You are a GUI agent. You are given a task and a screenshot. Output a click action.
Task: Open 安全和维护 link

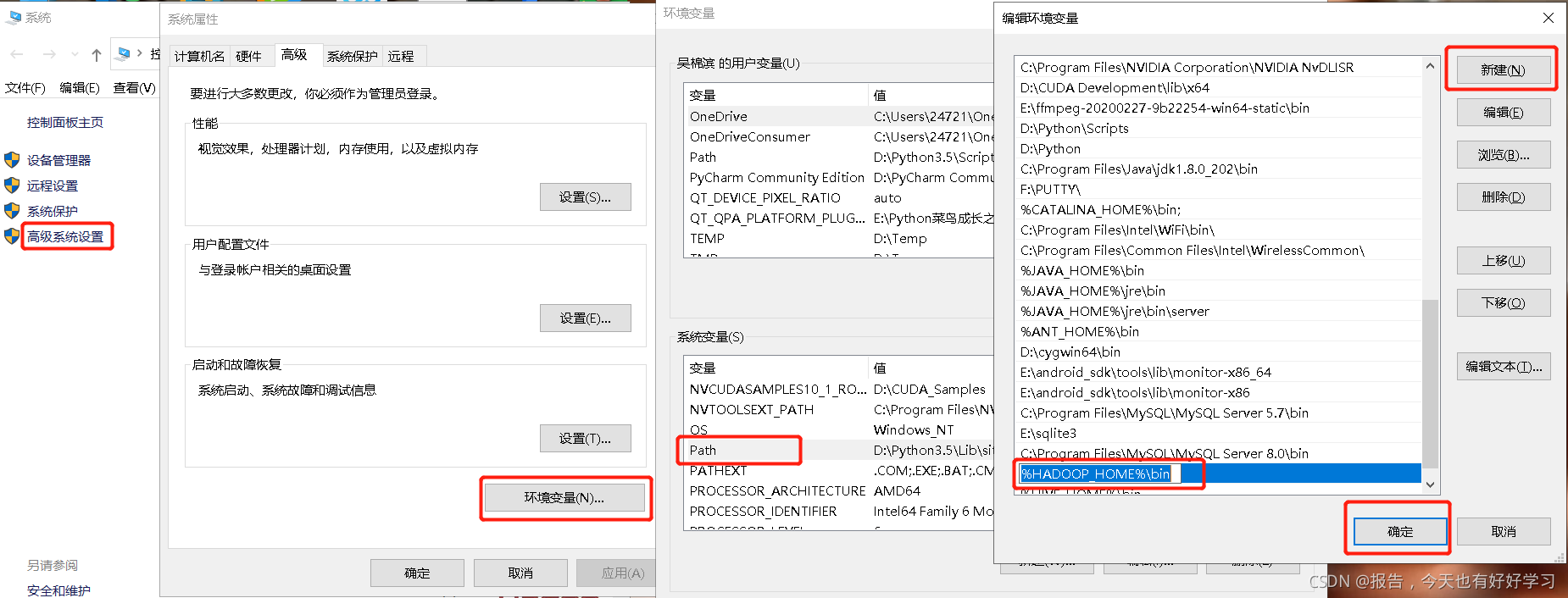coord(58,590)
